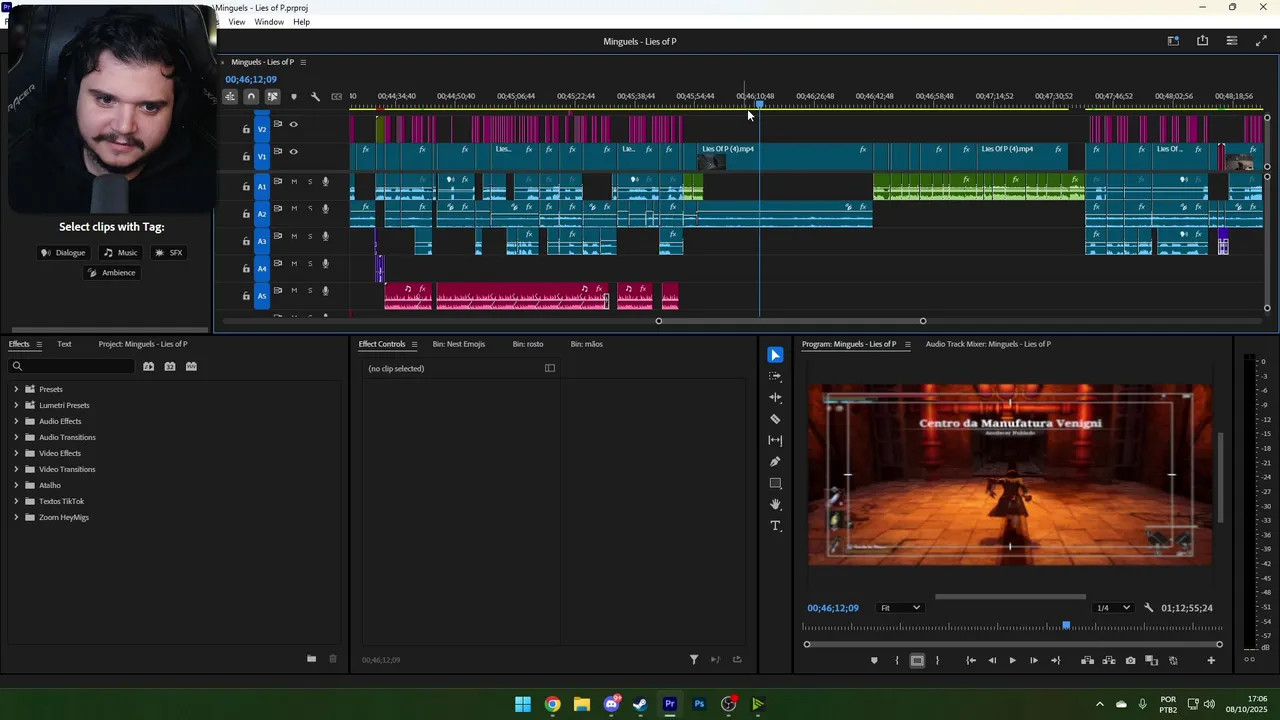This screenshot has width=1280, height=720.
Task: Add a marker in the timeline toolbar
Action: point(293,97)
